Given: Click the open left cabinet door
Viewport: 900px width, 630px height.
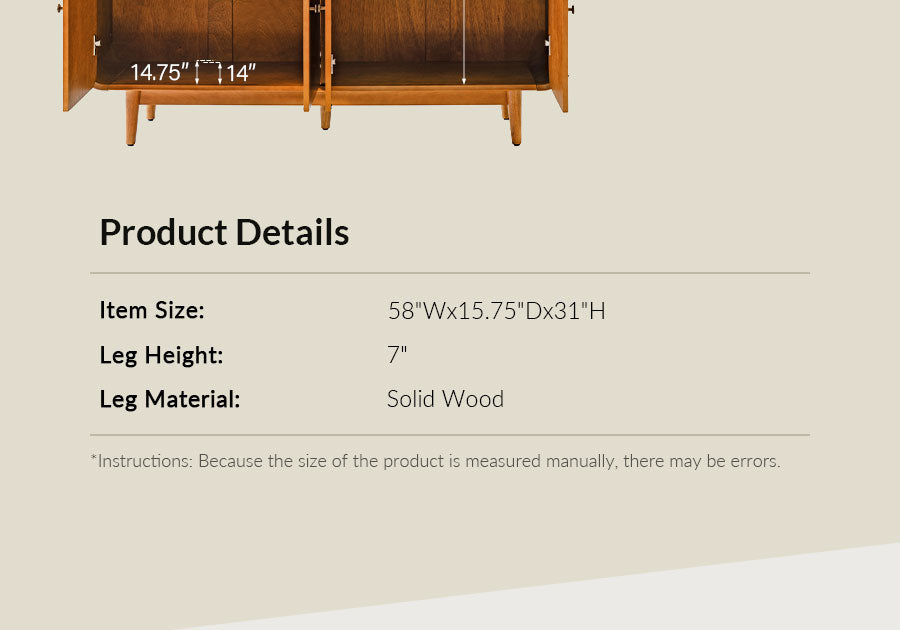Looking at the screenshot, I should [78, 55].
